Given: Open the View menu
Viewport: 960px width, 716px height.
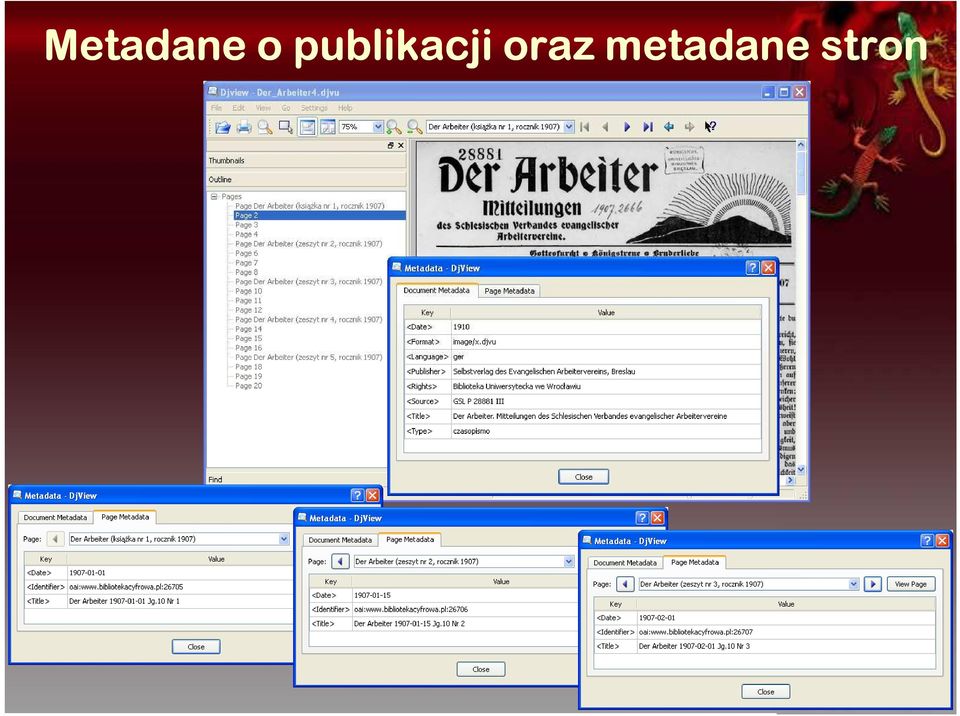Looking at the screenshot, I should coord(263,108).
